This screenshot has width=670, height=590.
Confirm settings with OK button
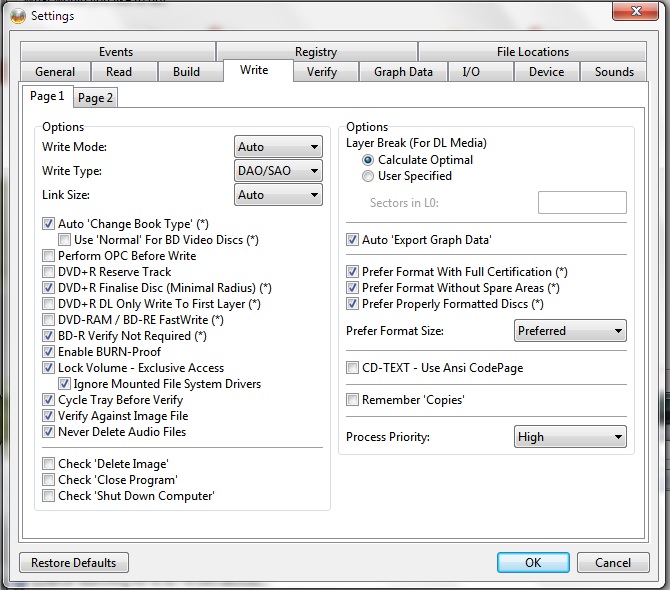[533, 563]
